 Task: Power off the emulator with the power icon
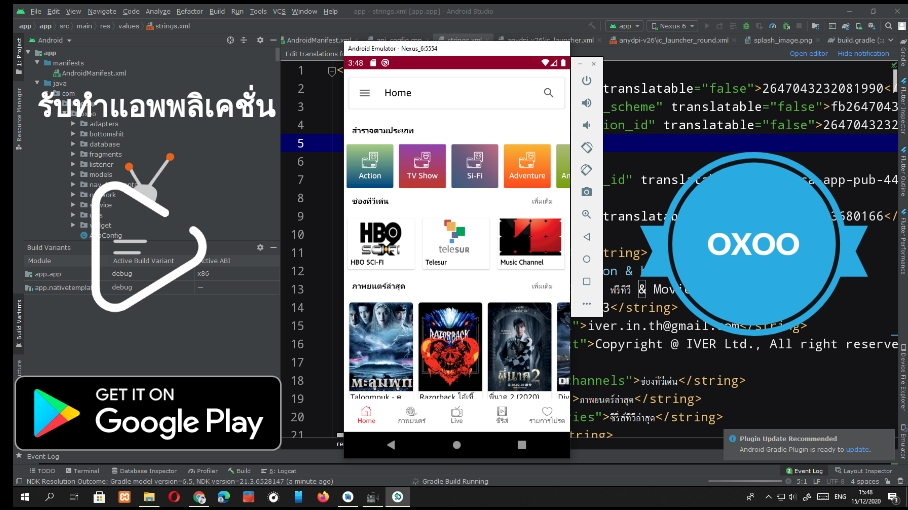click(x=586, y=80)
